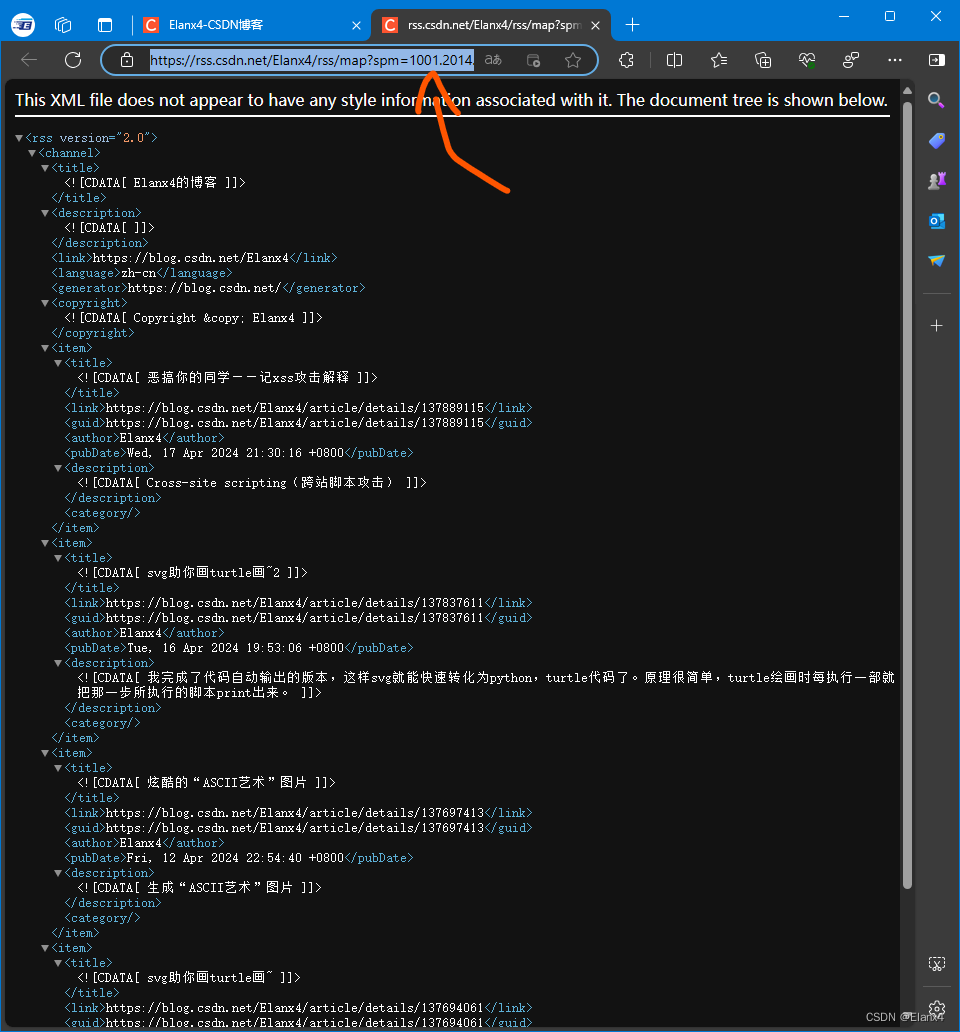This screenshot has height=1032, width=960.
Task: Open Outlook from the sidebar
Action: (937, 221)
